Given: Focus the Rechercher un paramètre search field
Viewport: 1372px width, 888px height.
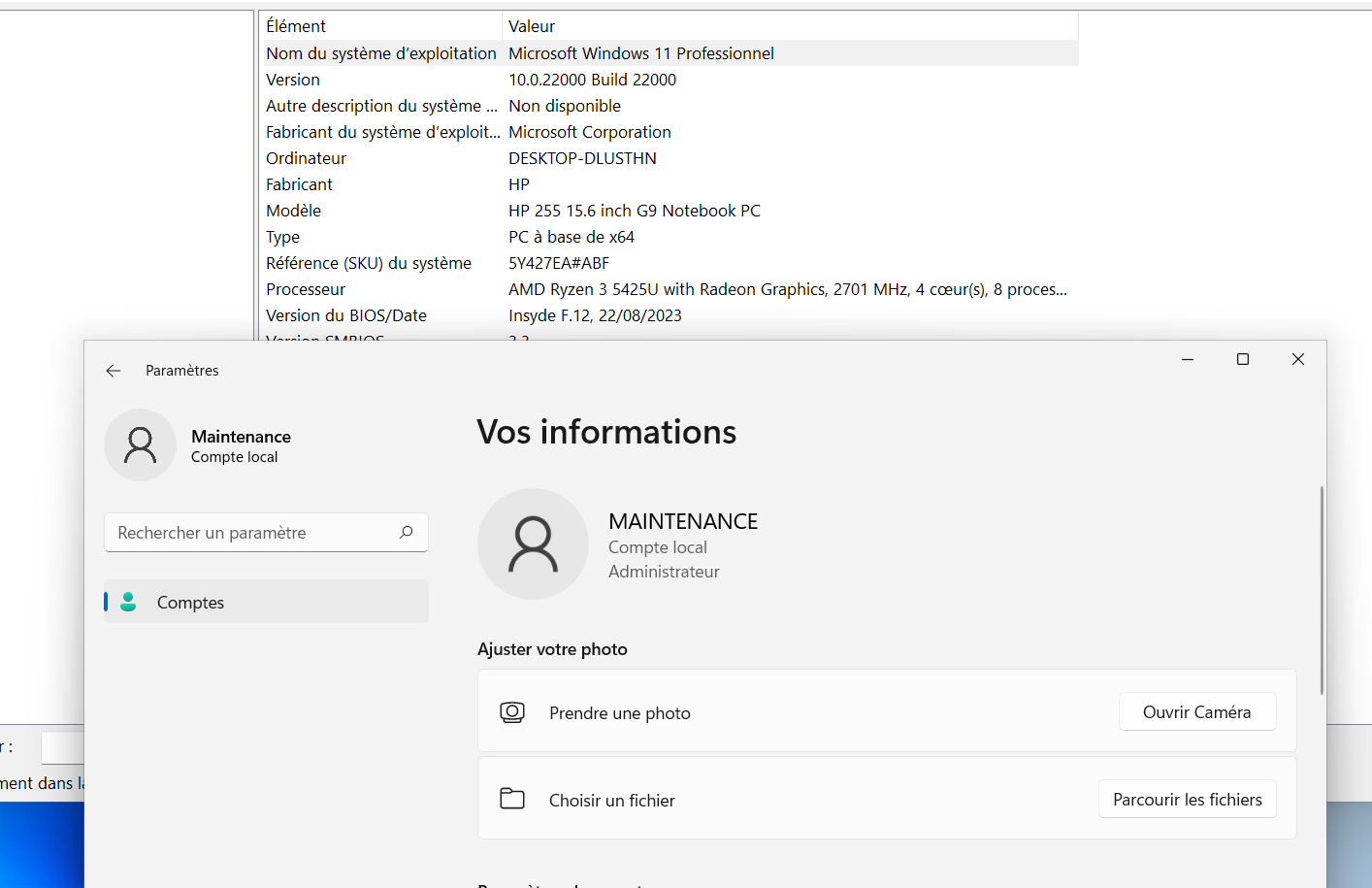Looking at the screenshot, I should pyautogui.click(x=266, y=532).
